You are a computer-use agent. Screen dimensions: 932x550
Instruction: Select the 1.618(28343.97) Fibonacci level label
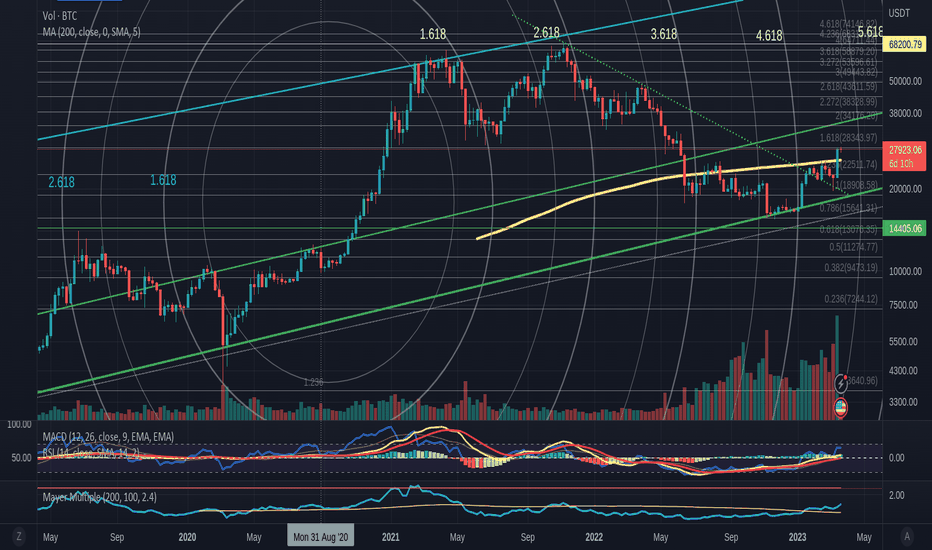[848, 137]
